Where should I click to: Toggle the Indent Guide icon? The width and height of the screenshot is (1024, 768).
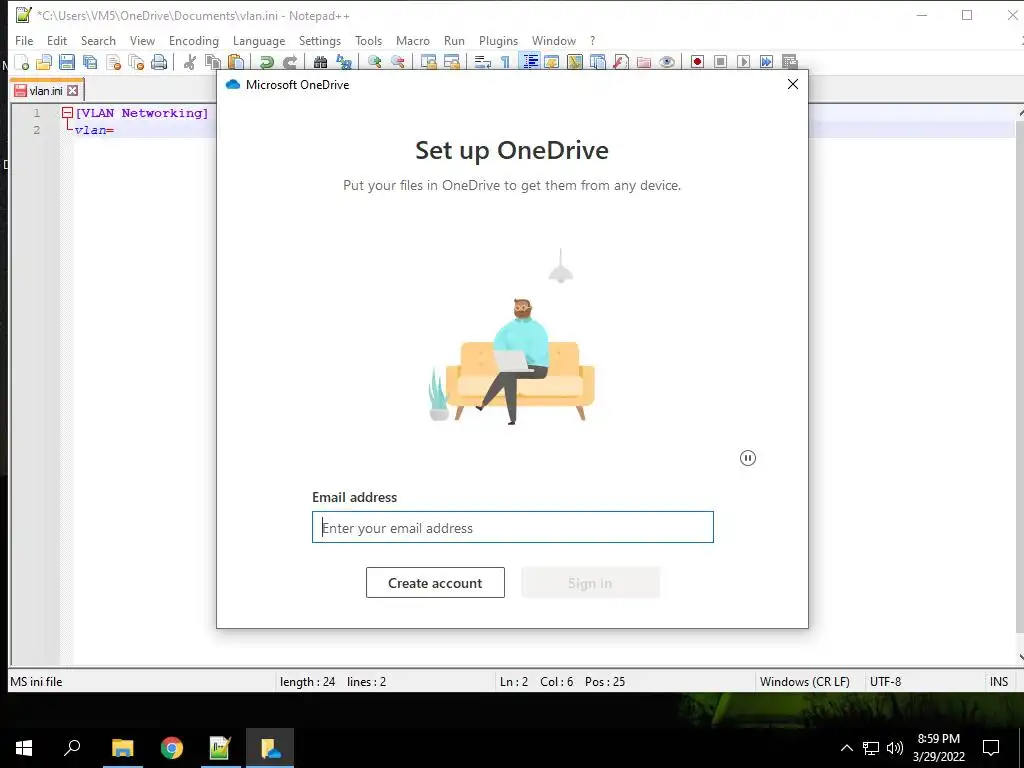coord(530,62)
